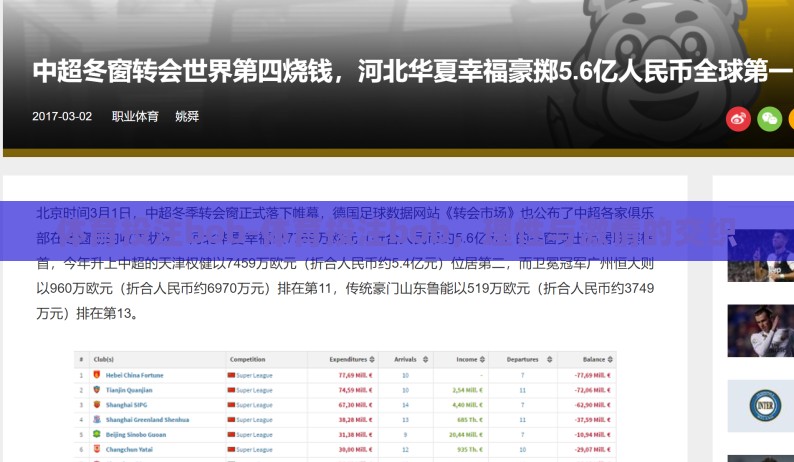Click Super League in the Shanghai Greenland Shenhua row
Image resolution: width=794 pixels, height=462 pixels.
(254, 420)
